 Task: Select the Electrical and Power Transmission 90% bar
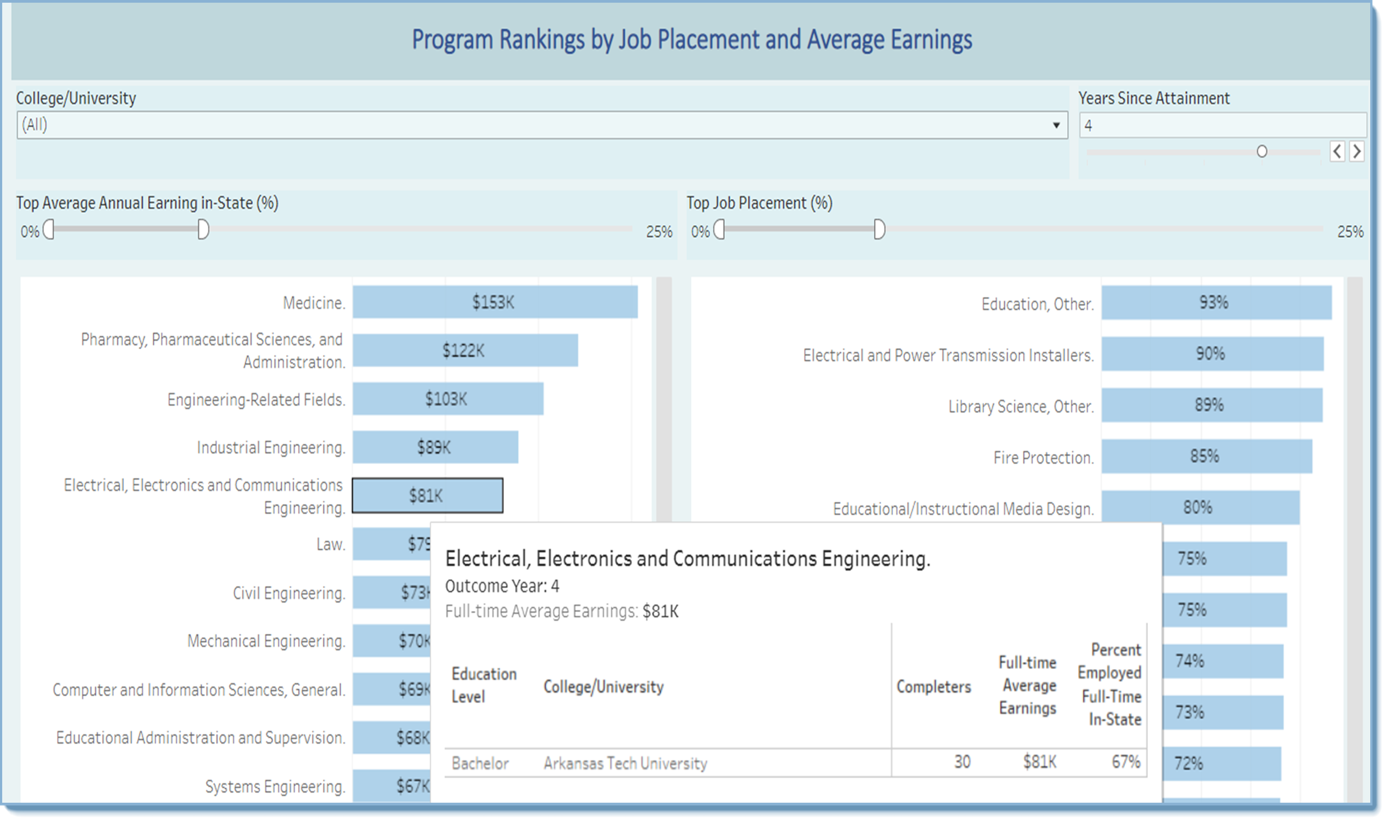click(x=1213, y=354)
